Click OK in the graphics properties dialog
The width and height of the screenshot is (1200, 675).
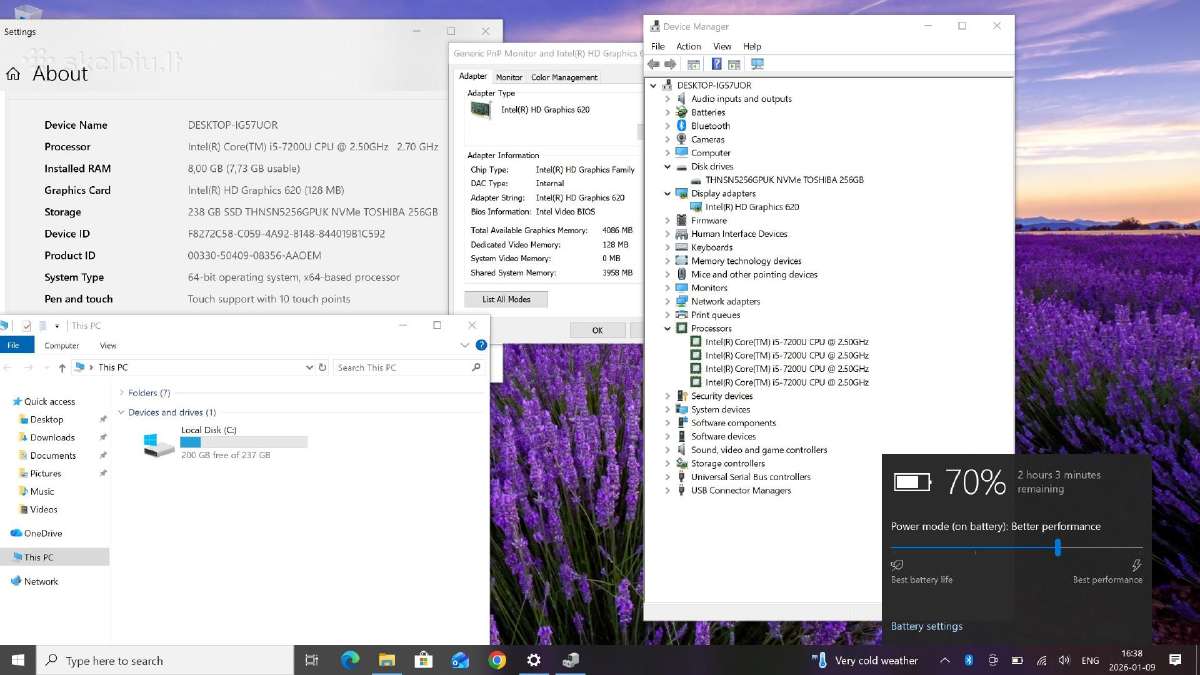click(x=597, y=330)
